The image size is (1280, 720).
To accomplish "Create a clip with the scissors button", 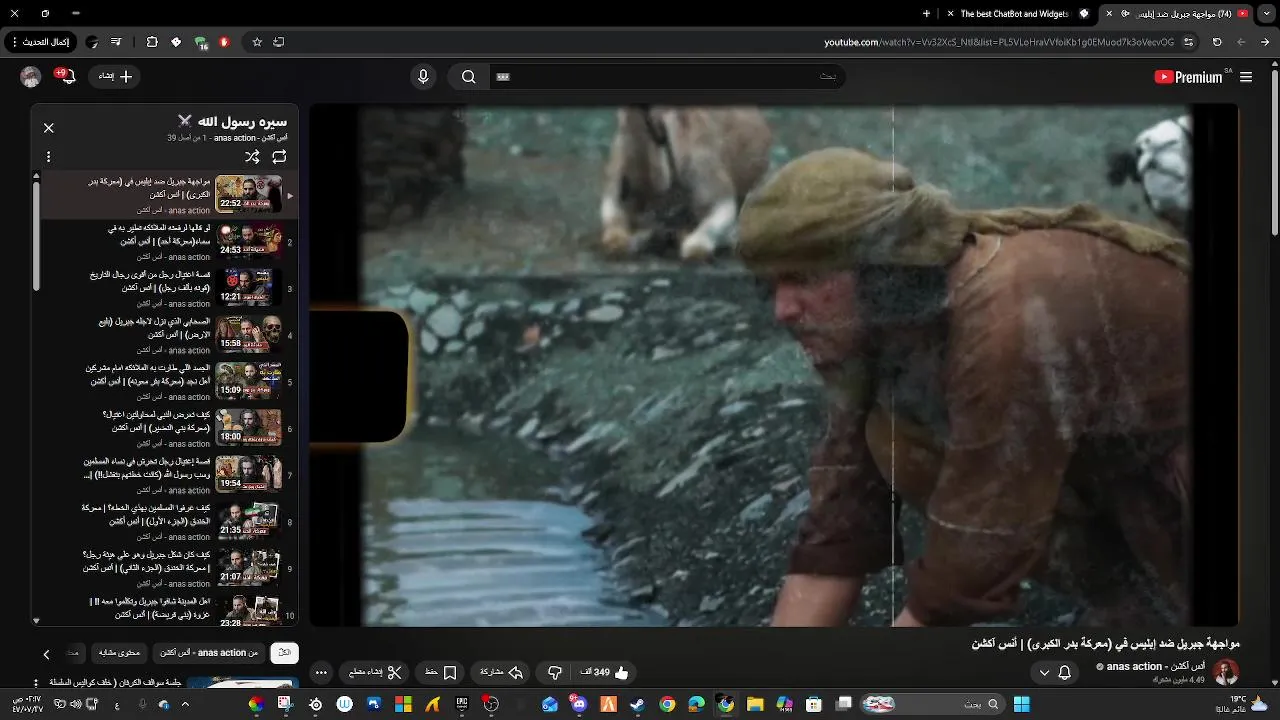I will pyautogui.click(x=375, y=673).
